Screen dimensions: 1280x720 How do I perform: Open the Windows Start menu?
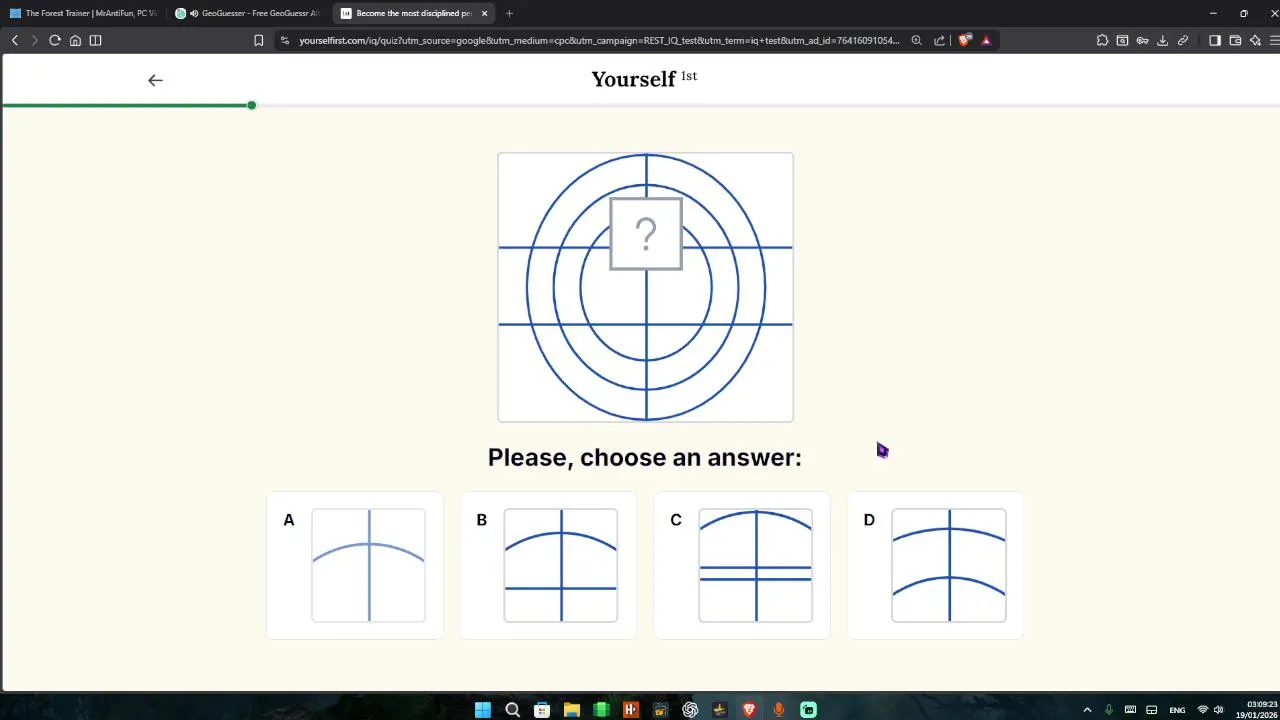point(483,710)
